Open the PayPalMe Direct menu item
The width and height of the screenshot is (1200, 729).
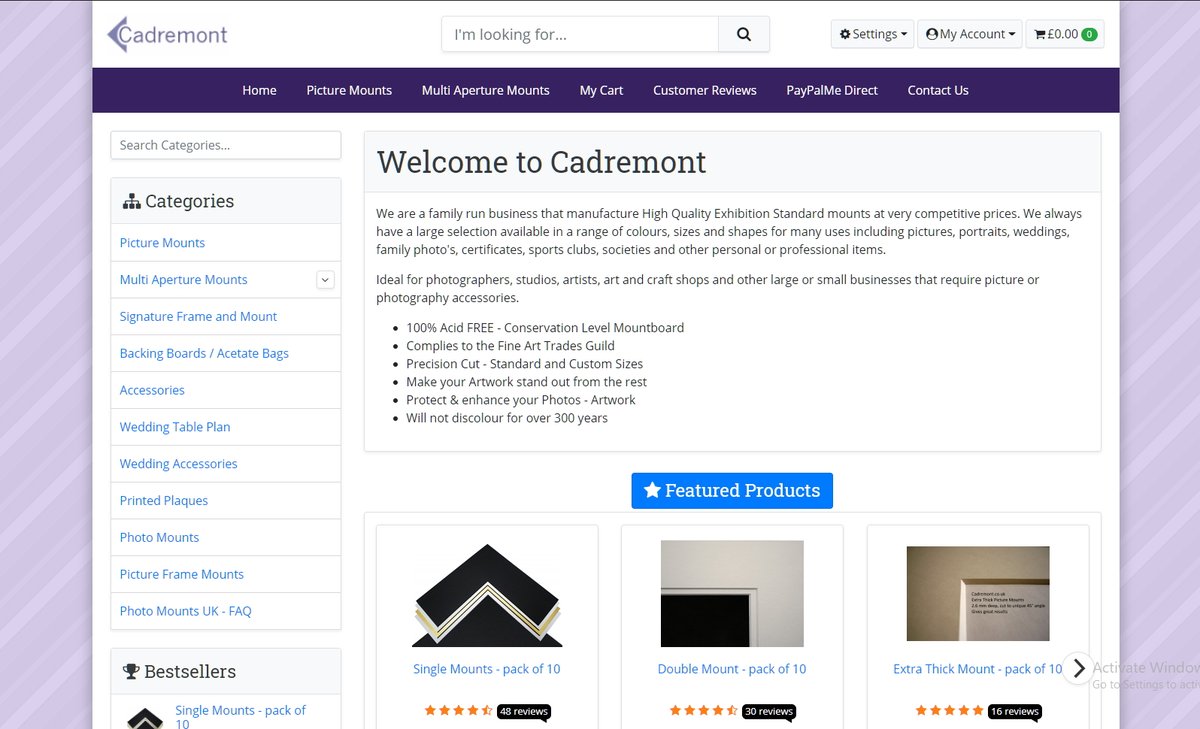click(832, 90)
